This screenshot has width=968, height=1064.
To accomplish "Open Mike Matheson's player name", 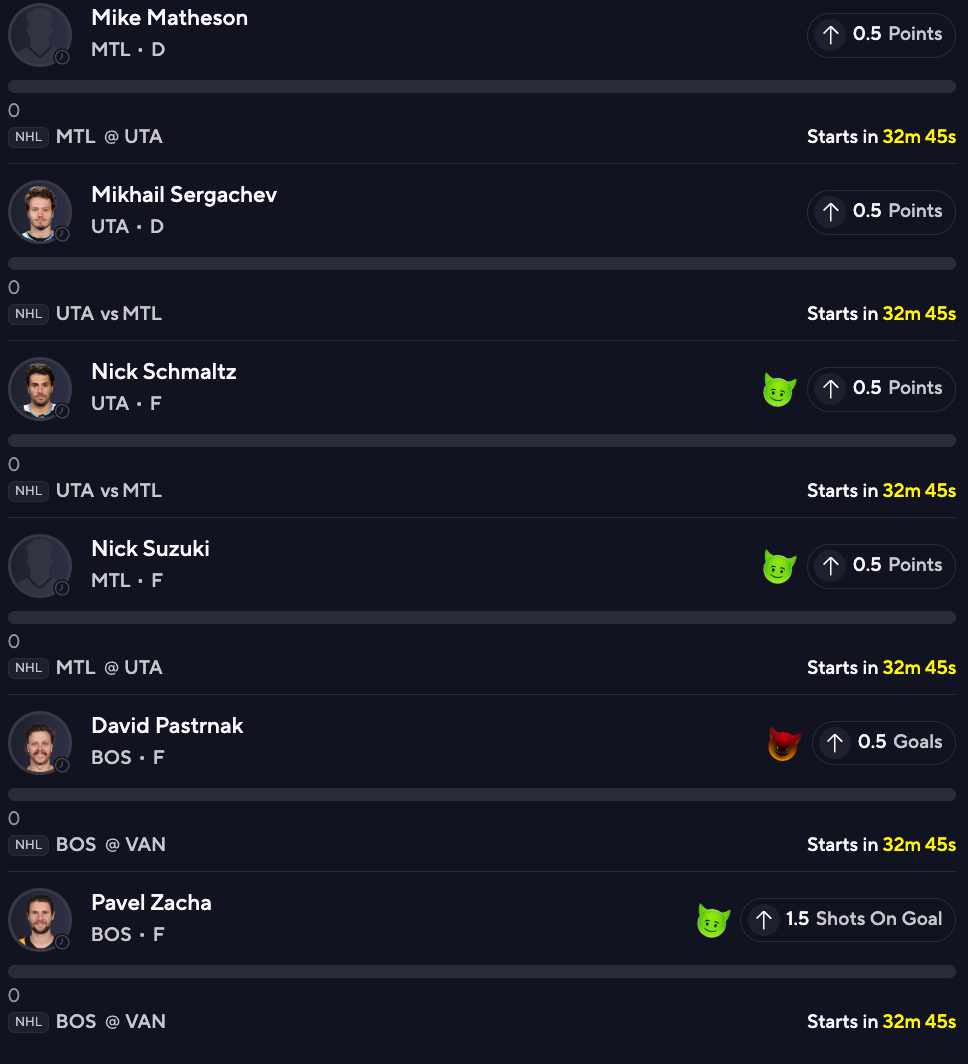I will click(x=169, y=18).
